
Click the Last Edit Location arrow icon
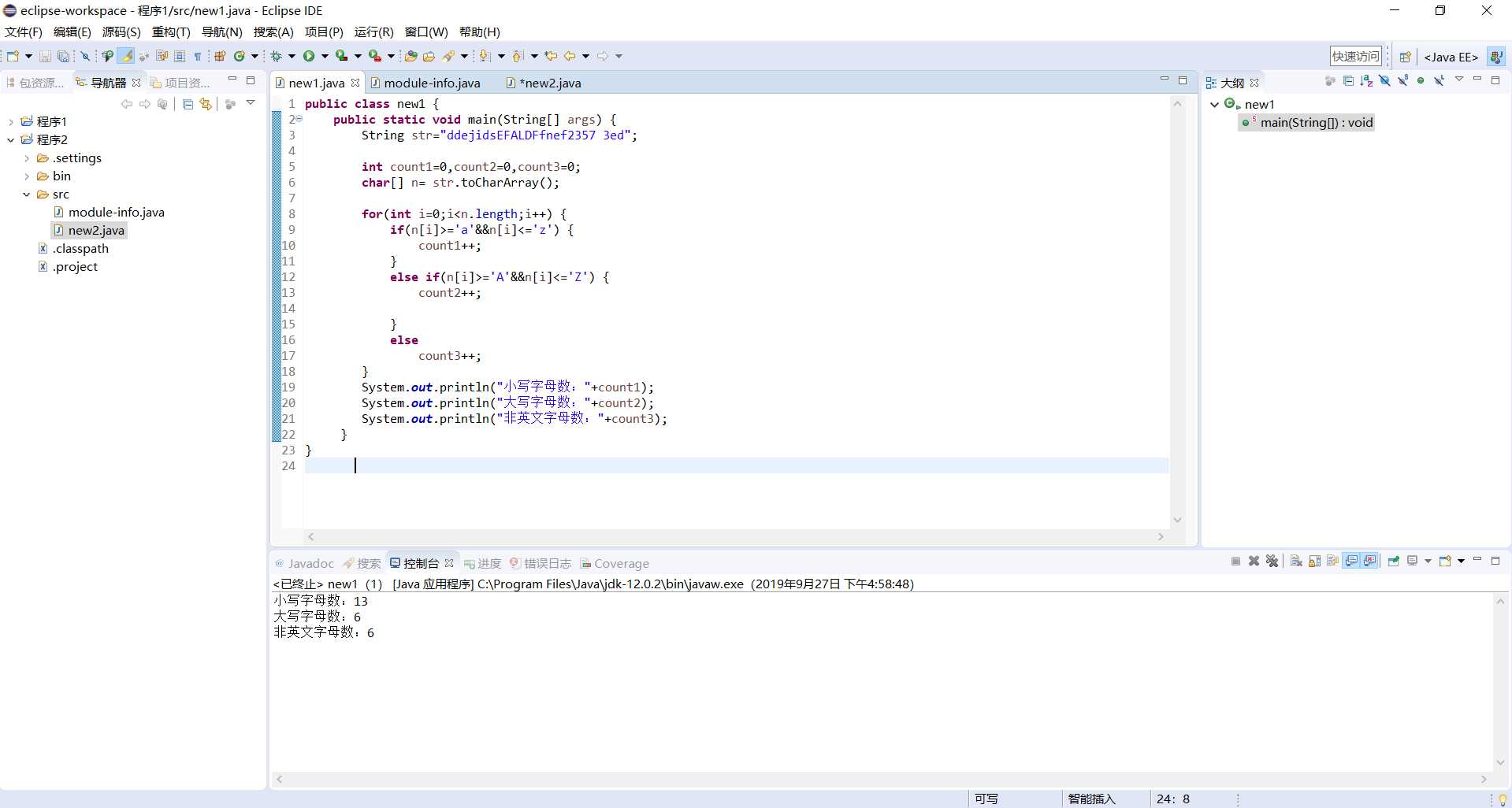[x=551, y=56]
